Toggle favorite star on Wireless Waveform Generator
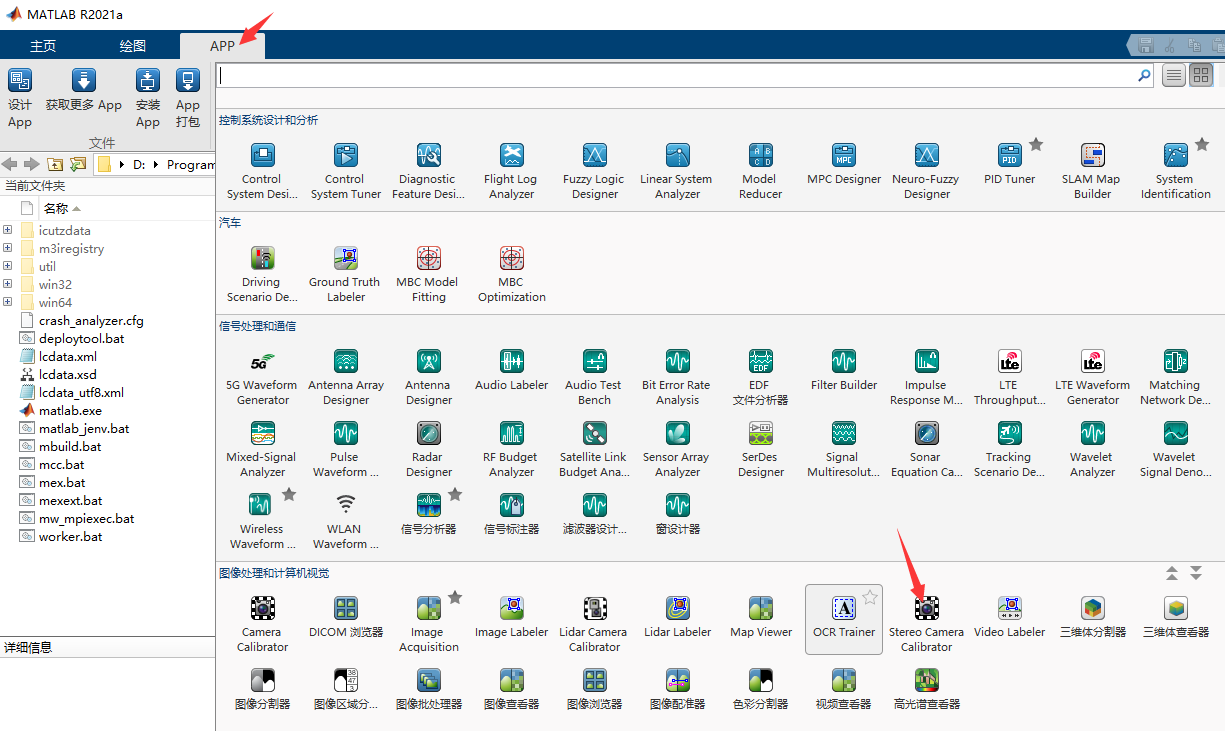Viewport: 1225px width, 731px height. point(289,494)
